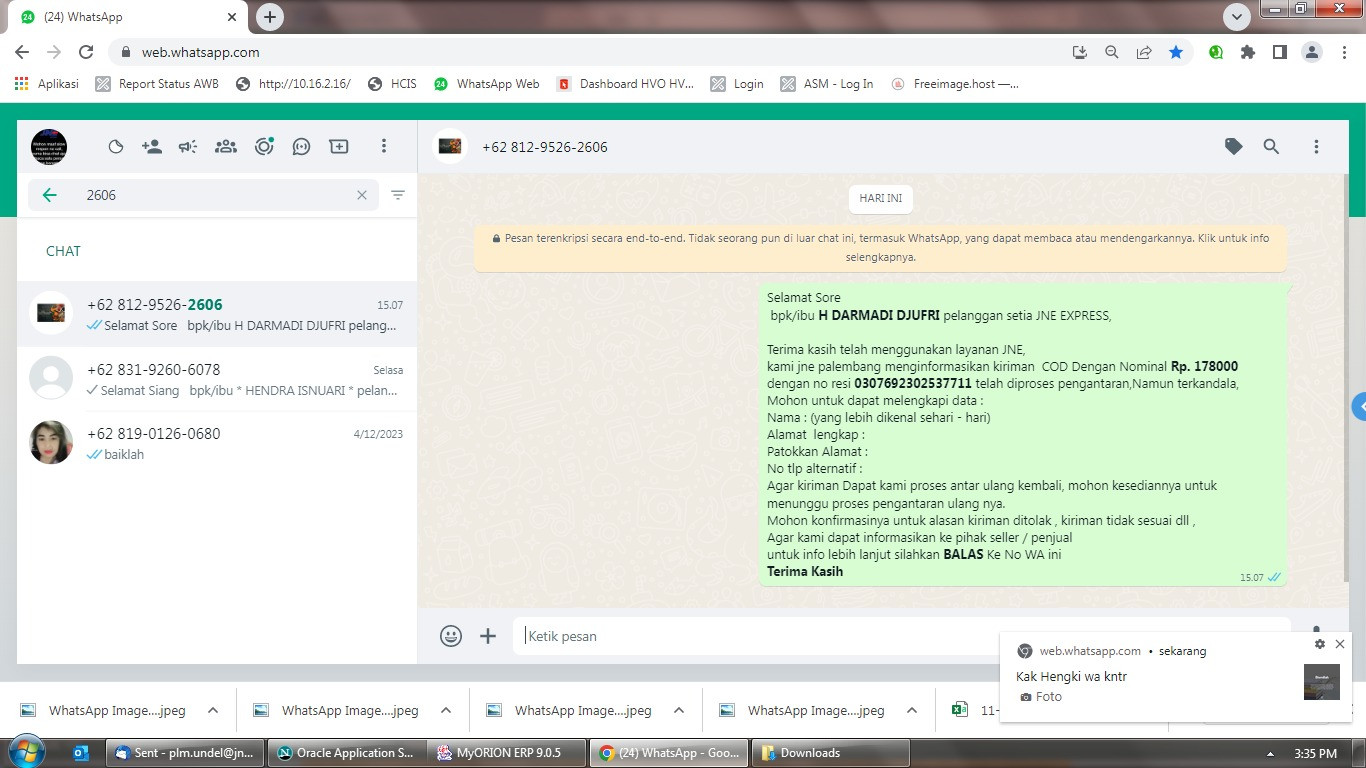Screen dimensions: 1366x768
Task: Open chat +62 812-9526-2606
Action: [x=217, y=314]
